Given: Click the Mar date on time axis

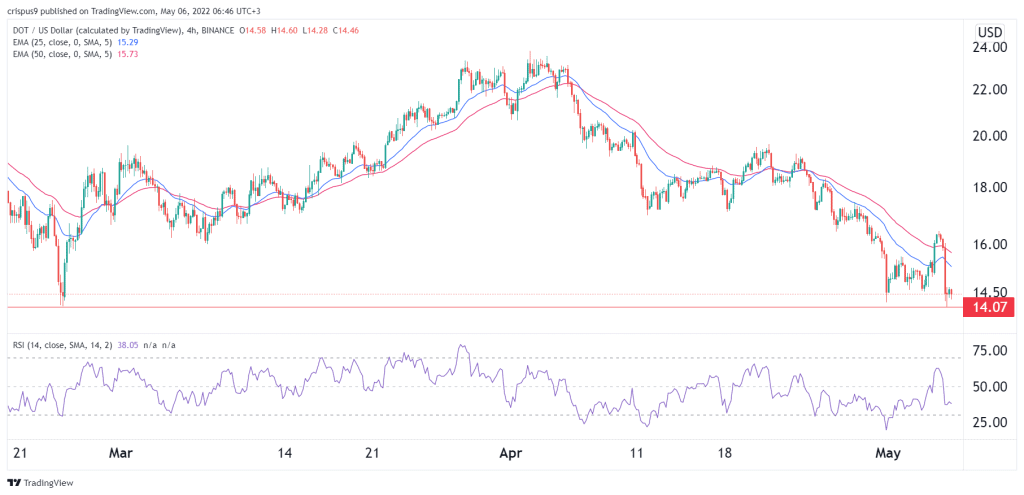Looking at the screenshot, I should (121, 453).
